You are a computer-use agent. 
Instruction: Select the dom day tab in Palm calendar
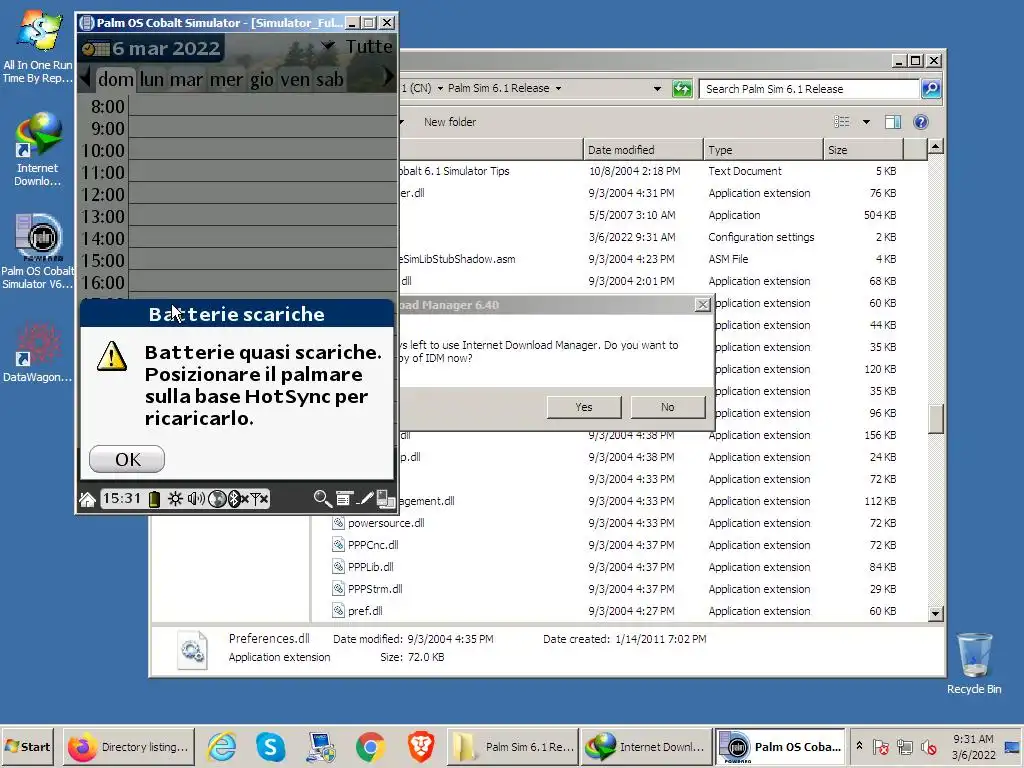116,80
